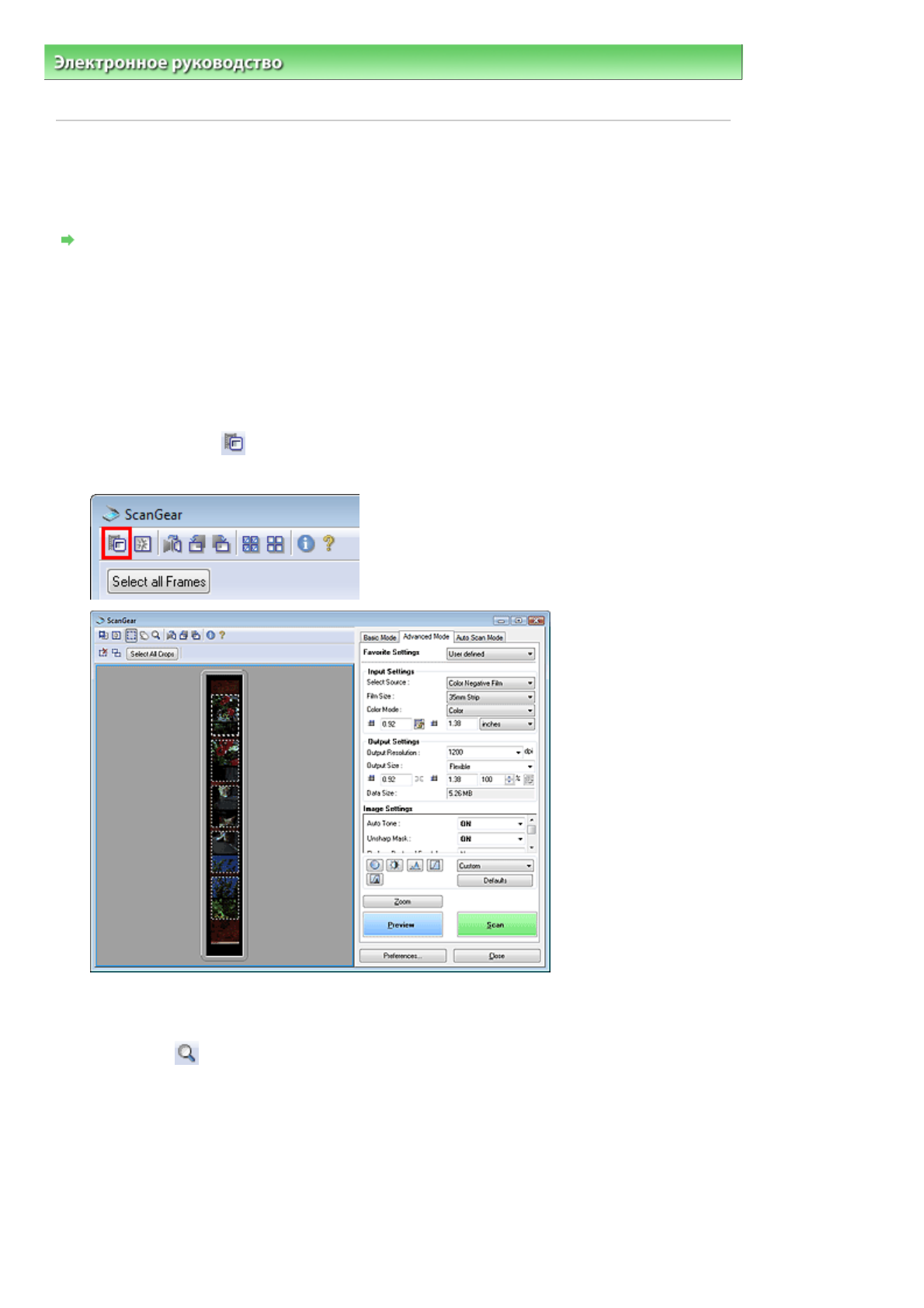Select the dotted-rectangle crop tool icon
The width and height of the screenshot is (924, 1308).
tap(131, 635)
